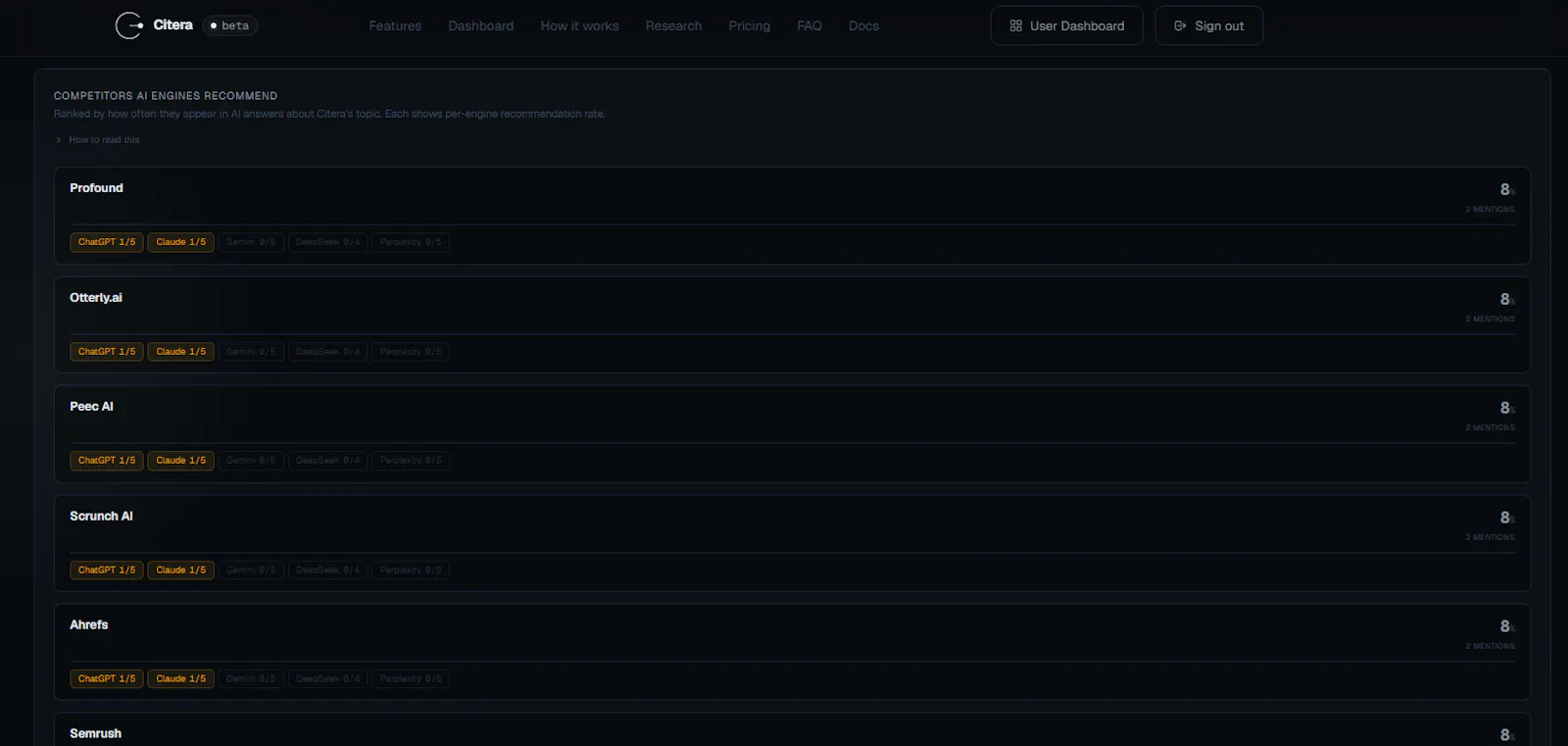Screen dimensions: 1568x746
Task: Click the Citera logo icon
Action: 128,25
